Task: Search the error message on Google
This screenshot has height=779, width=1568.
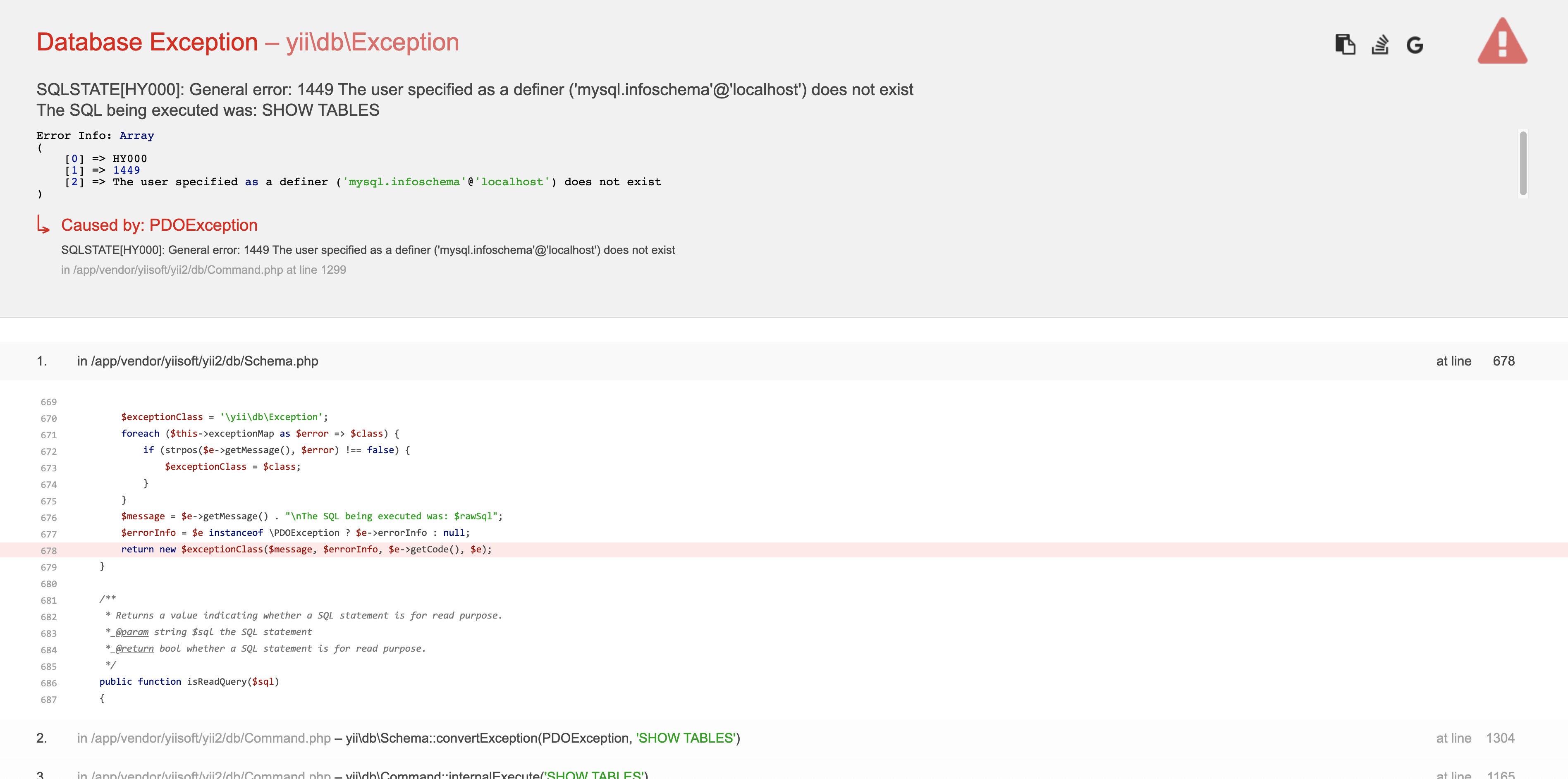Action: pyautogui.click(x=1415, y=44)
